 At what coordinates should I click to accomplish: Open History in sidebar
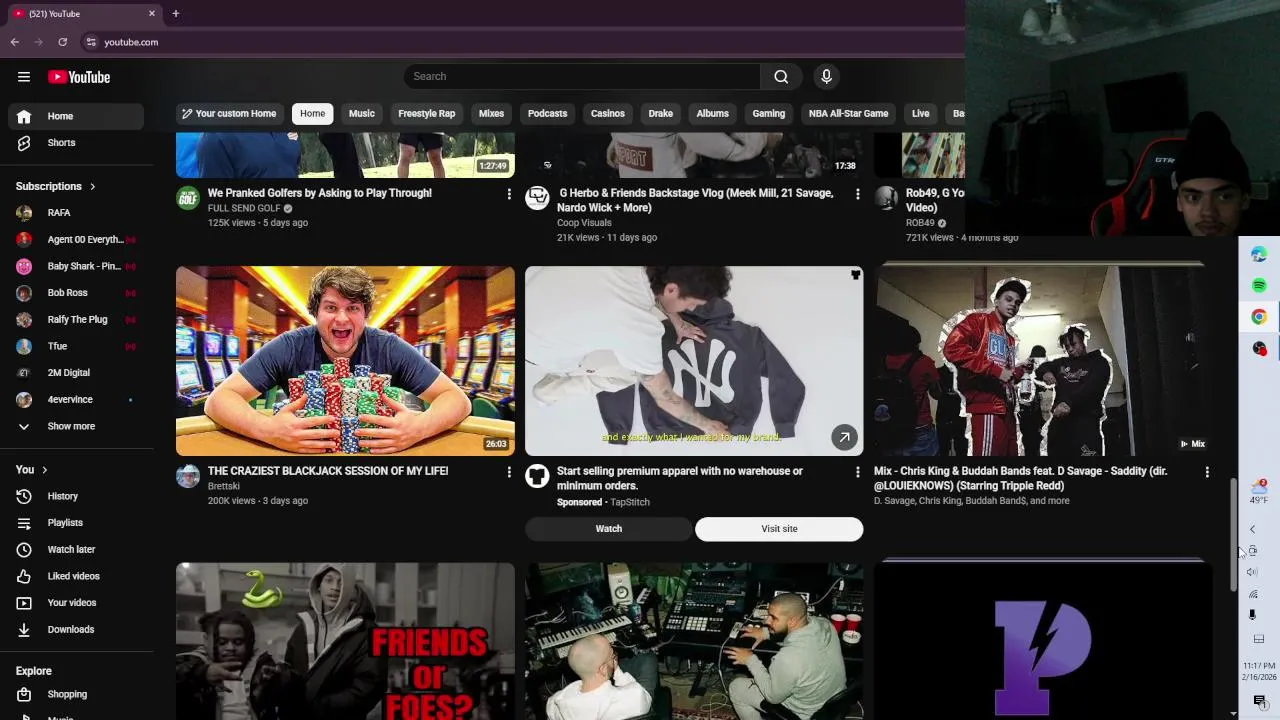[76, 496]
